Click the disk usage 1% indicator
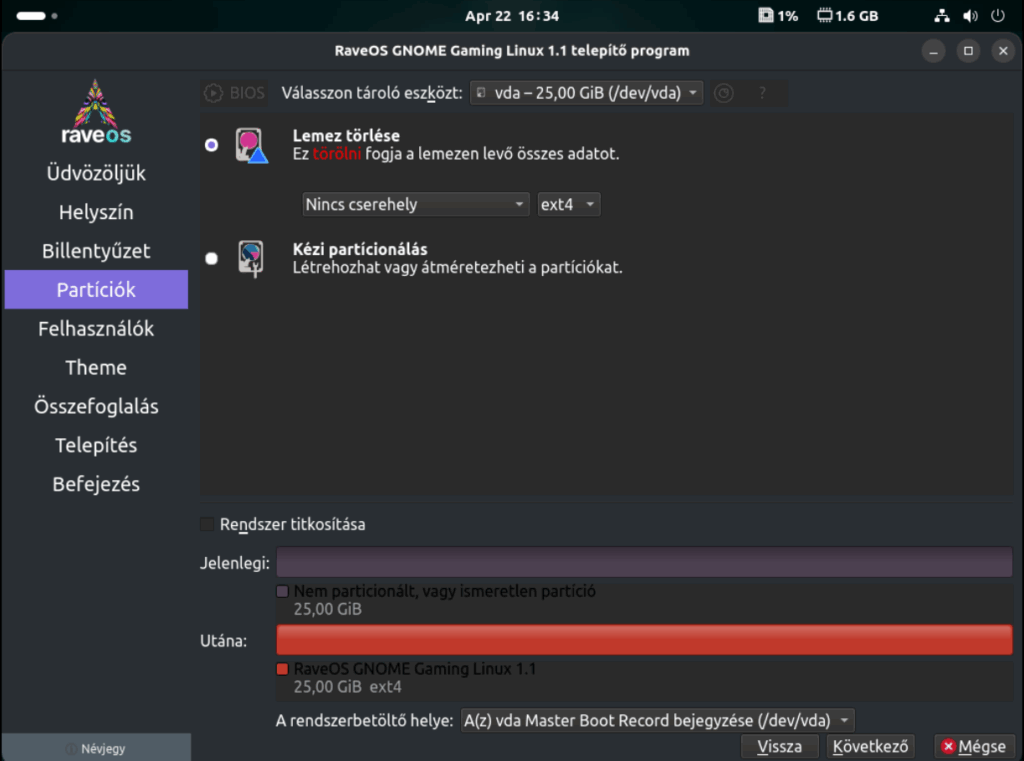The height and width of the screenshot is (761, 1024). click(x=778, y=16)
